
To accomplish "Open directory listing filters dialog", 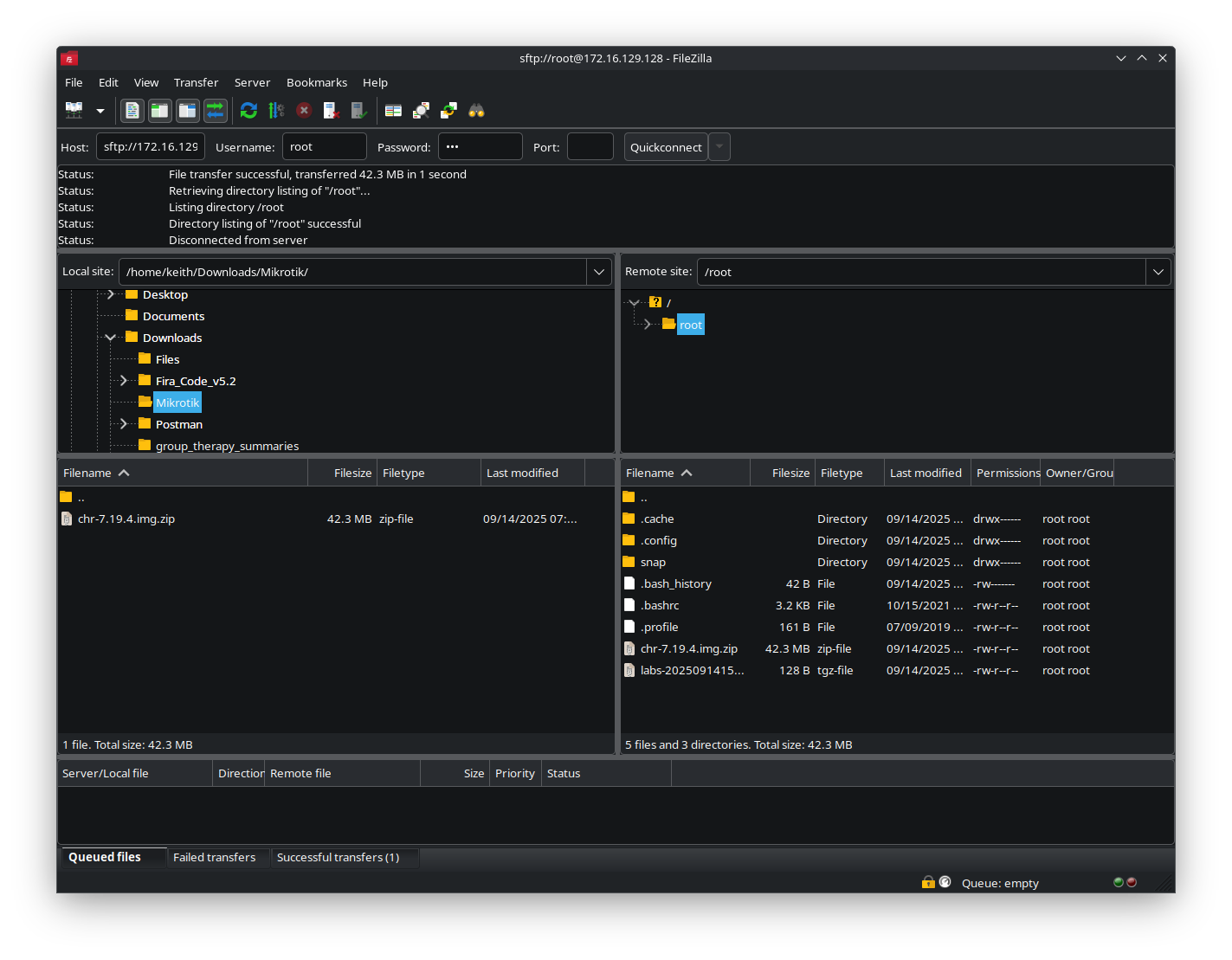I will tap(393, 110).
